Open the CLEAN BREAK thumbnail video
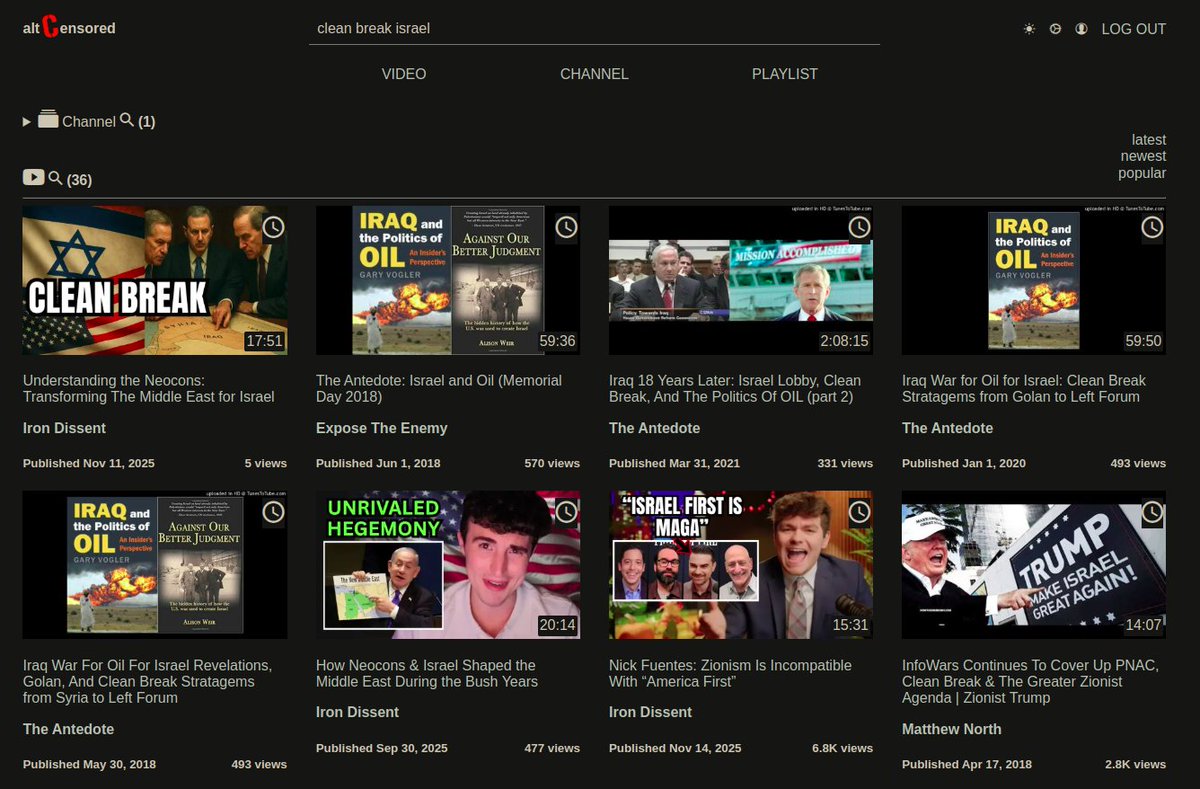This screenshot has height=789, width=1200. pos(155,280)
